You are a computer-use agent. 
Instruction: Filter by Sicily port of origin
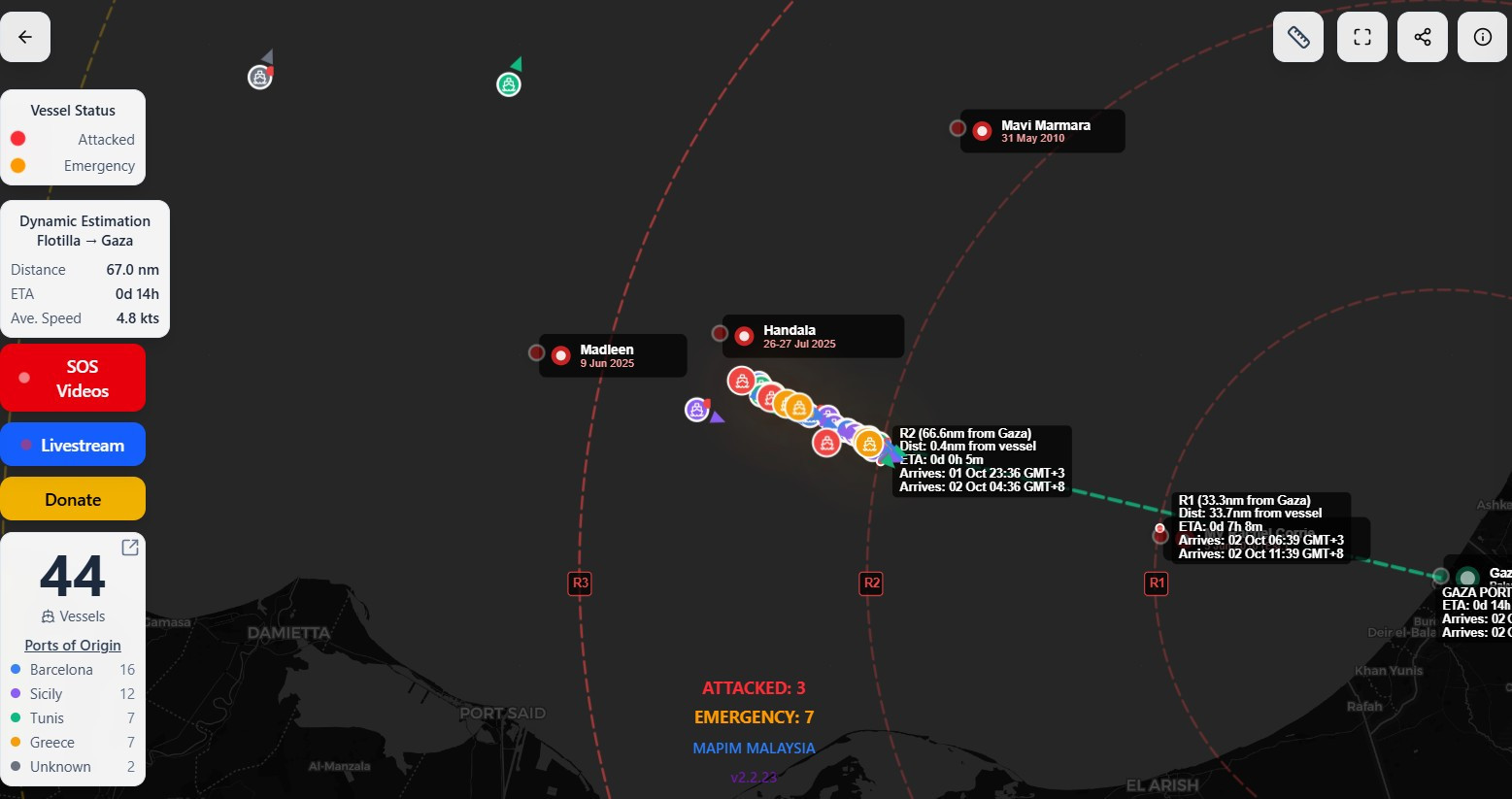(46, 694)
